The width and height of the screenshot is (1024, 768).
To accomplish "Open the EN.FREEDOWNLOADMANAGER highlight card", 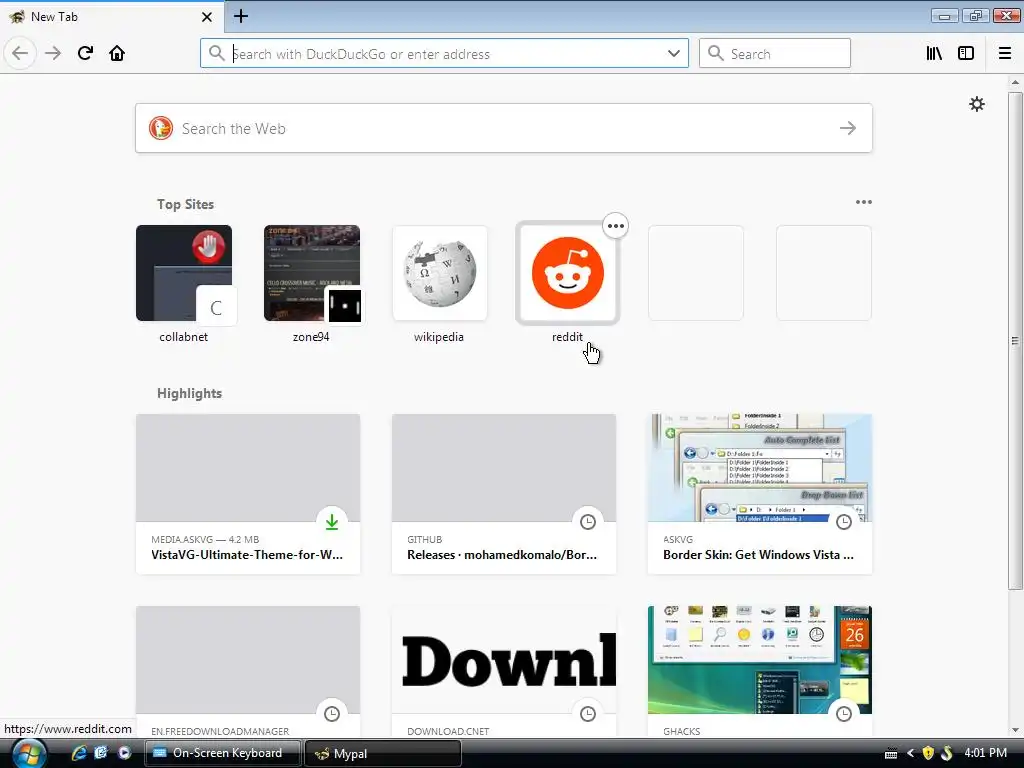I will [x=248, y=673].
